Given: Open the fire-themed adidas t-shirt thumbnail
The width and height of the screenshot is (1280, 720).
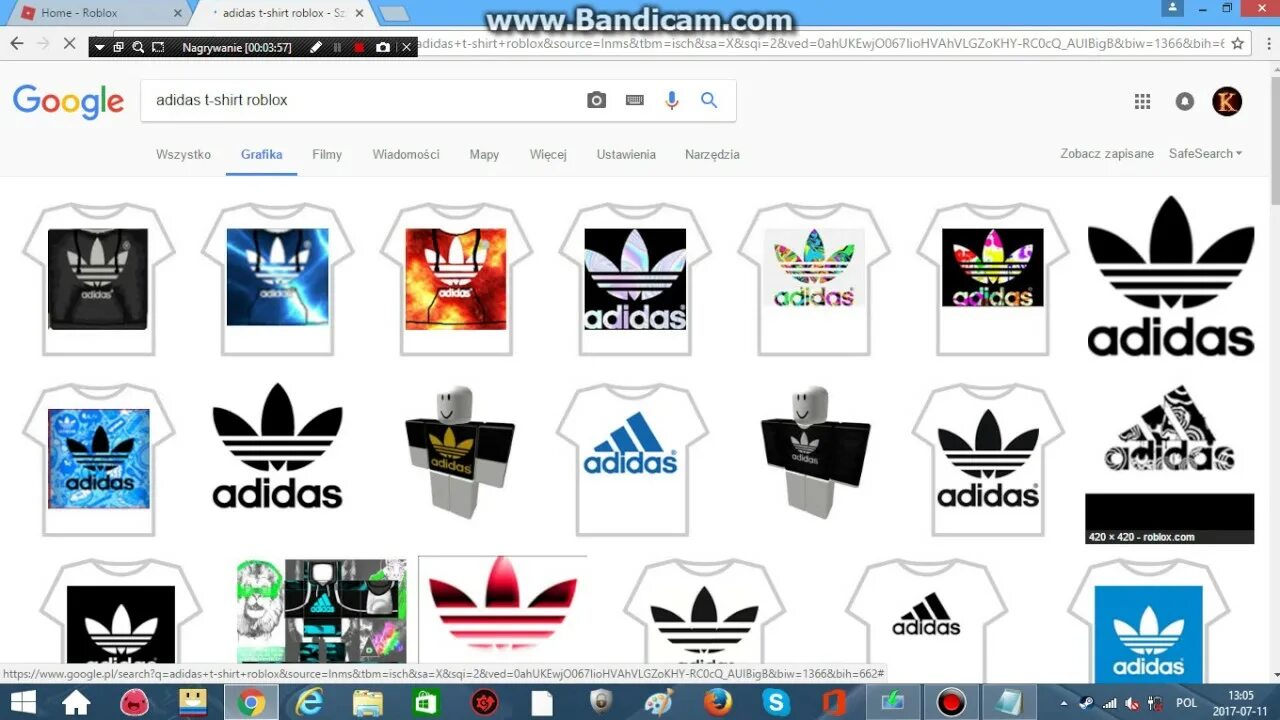Looking at the screenshot, I should tap(456, 279).
